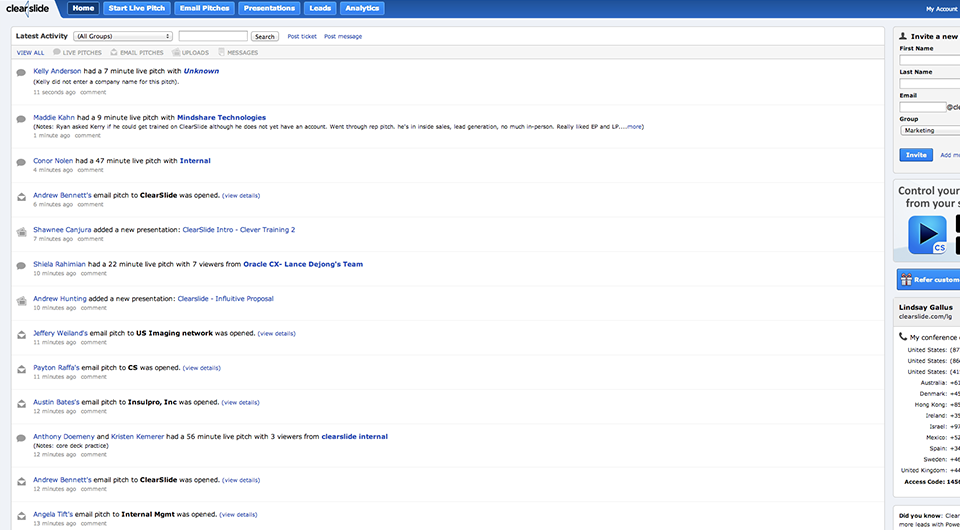The width and height of the screenshot is (960, 530).
Task: Click speech bubble icon beside Shiela Rahimian pitch
Action: [x=21, y=266]
